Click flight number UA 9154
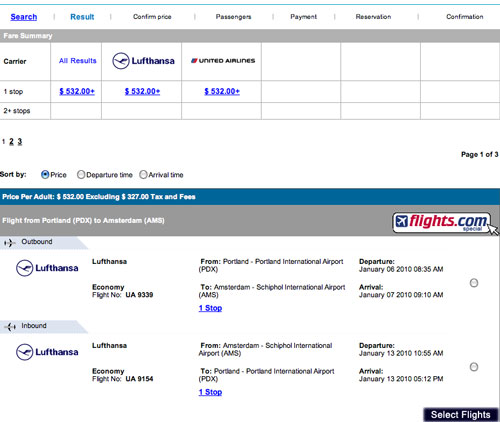The image size is (500, 422). click(139, 379)
